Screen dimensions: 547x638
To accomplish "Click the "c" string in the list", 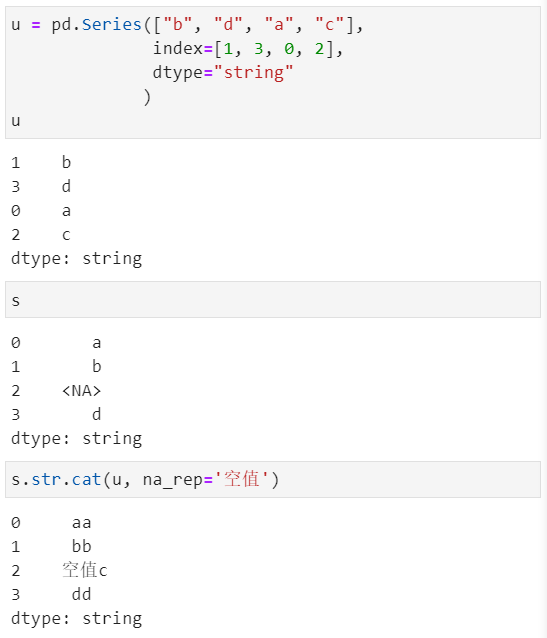I will [x=329, y=24].
